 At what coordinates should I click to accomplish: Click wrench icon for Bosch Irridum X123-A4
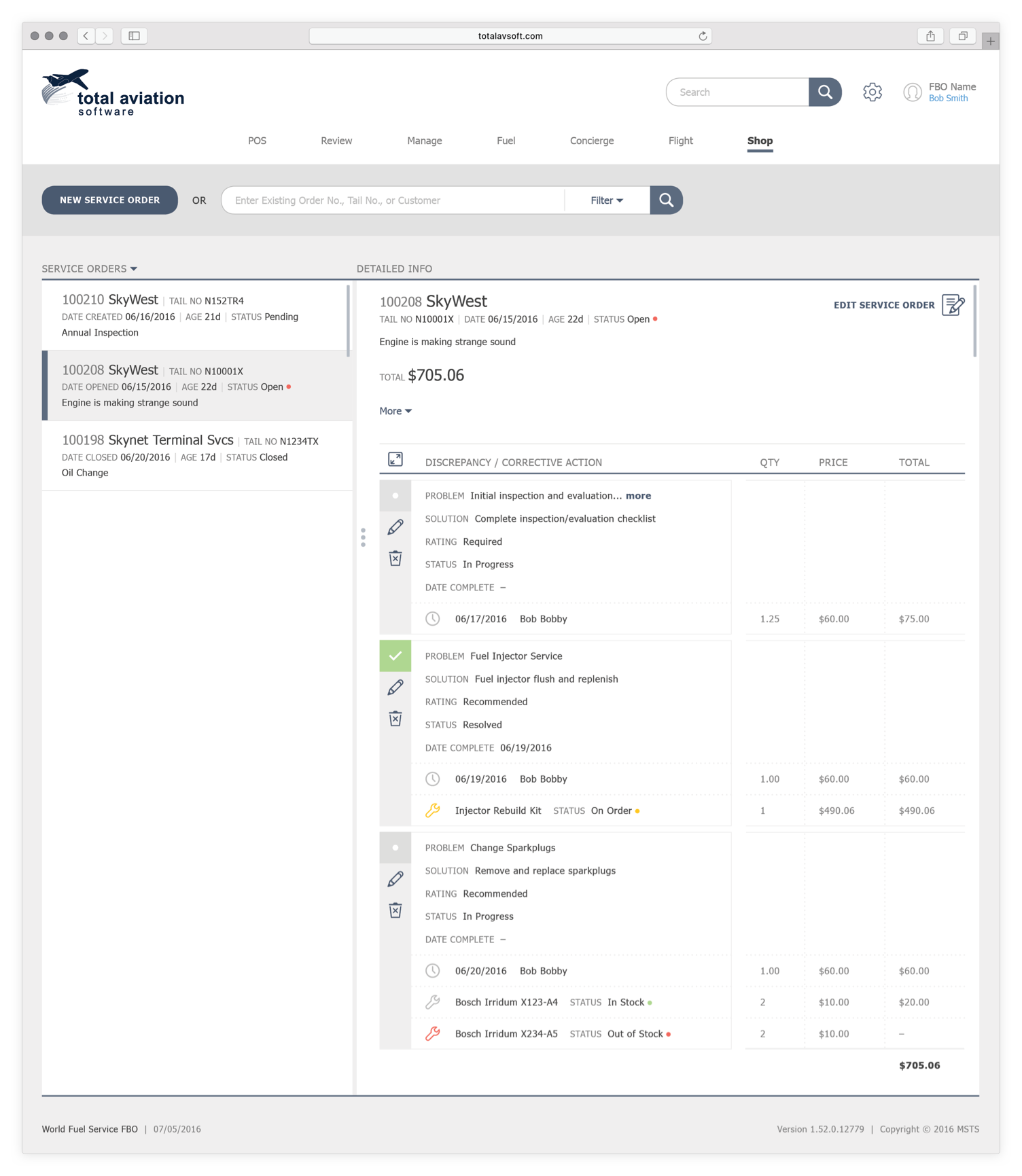pos(433,1002)
